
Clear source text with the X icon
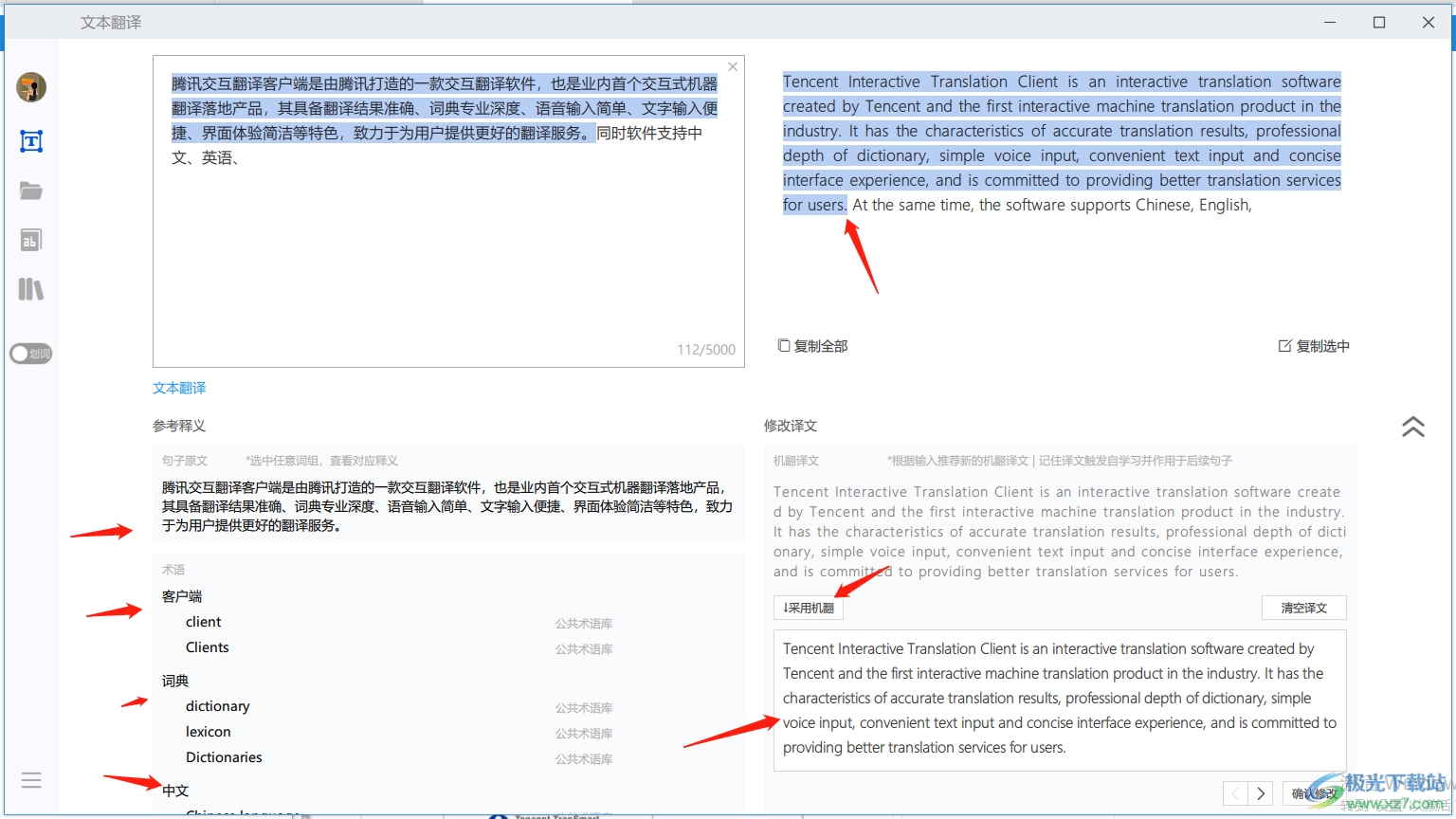(x=733, y=66)
